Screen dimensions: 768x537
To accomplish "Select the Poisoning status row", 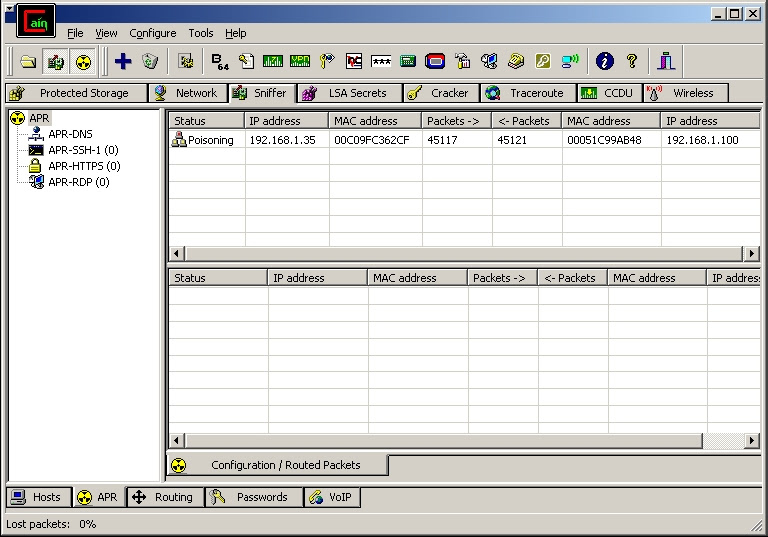I will 464,140.
